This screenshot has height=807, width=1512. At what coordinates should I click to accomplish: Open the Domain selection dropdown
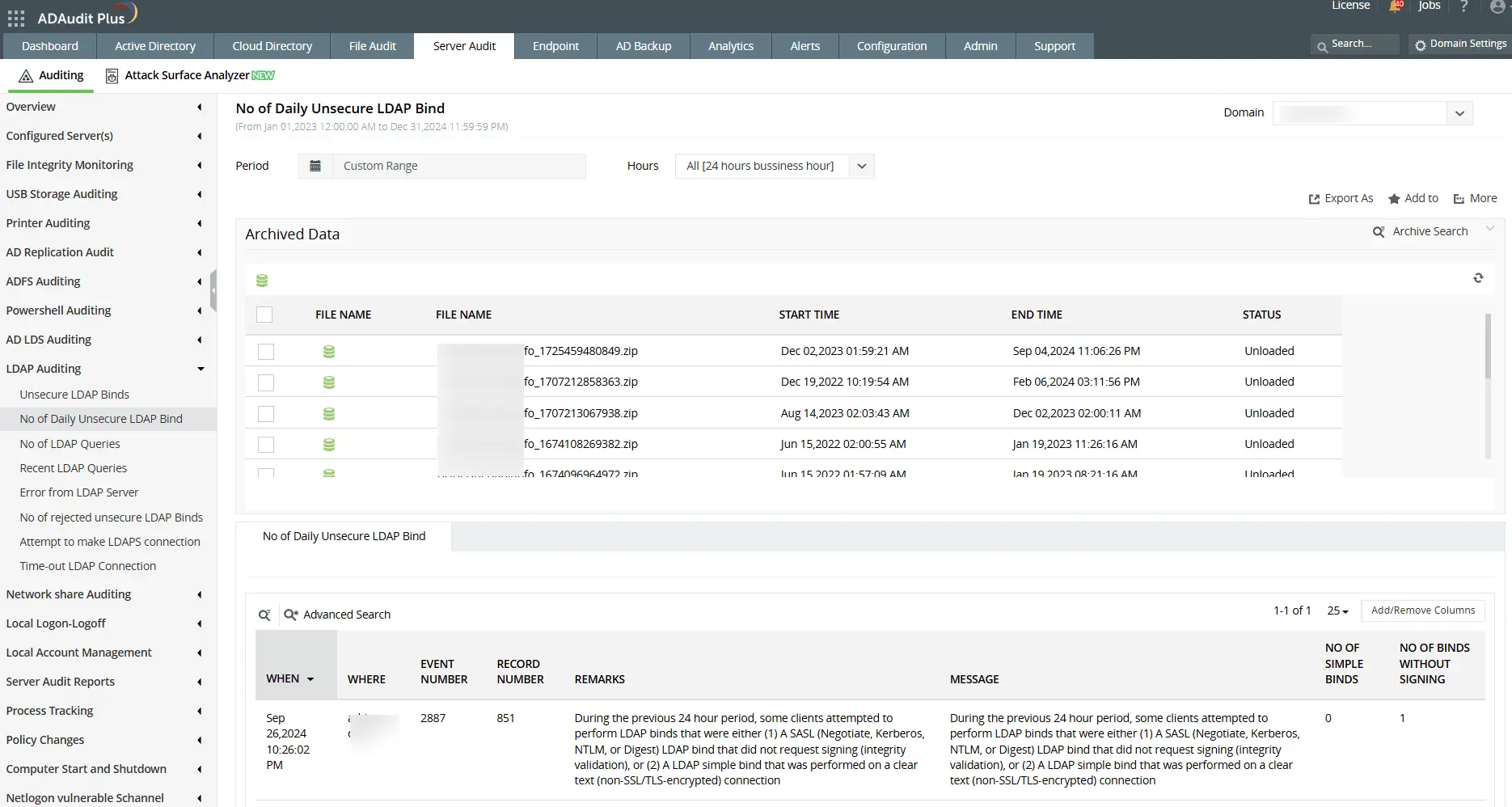pos(1460,112)
